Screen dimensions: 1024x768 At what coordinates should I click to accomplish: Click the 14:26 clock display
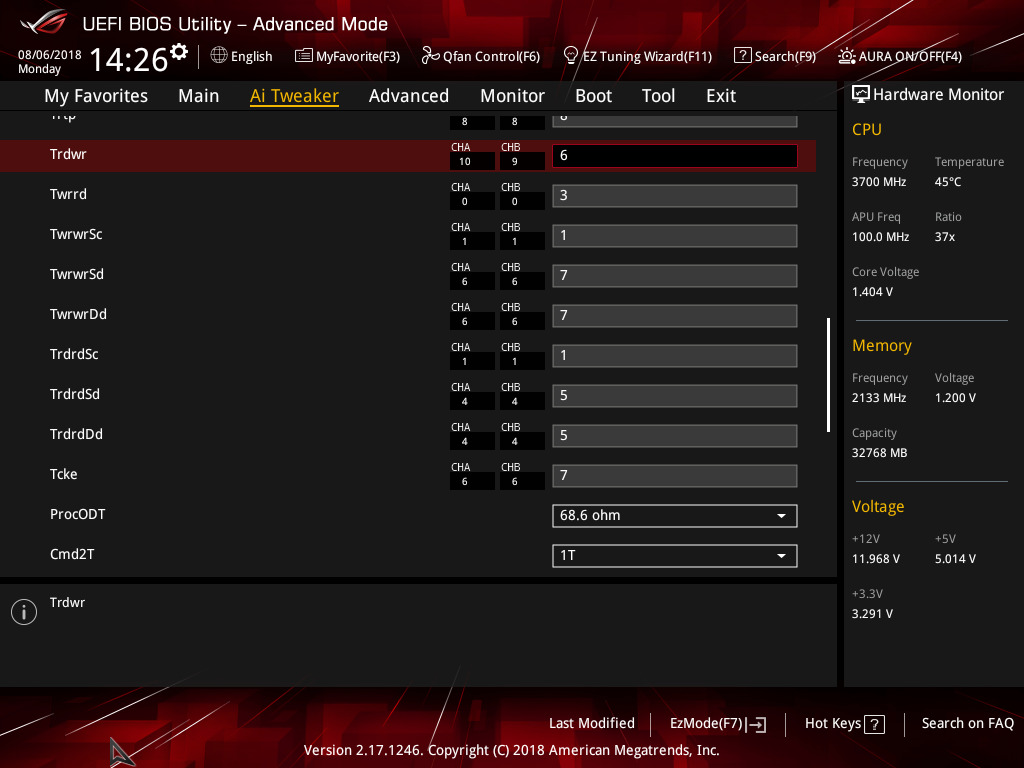click(x=129, y=59)
